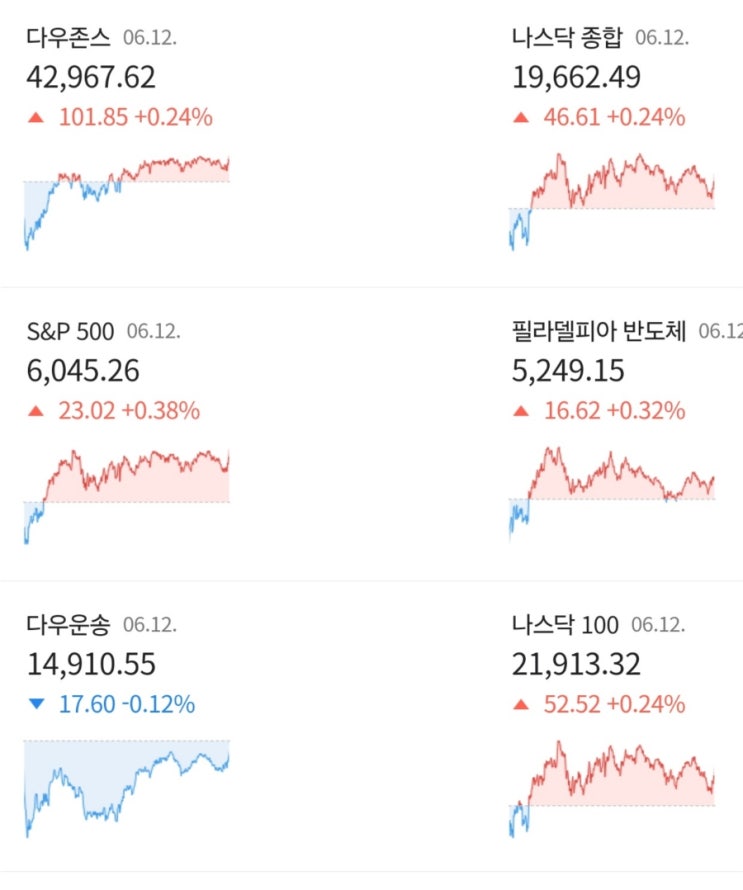
Task: Click the blue down arrow for 다우운송
Action: click(x=37, y=704)
